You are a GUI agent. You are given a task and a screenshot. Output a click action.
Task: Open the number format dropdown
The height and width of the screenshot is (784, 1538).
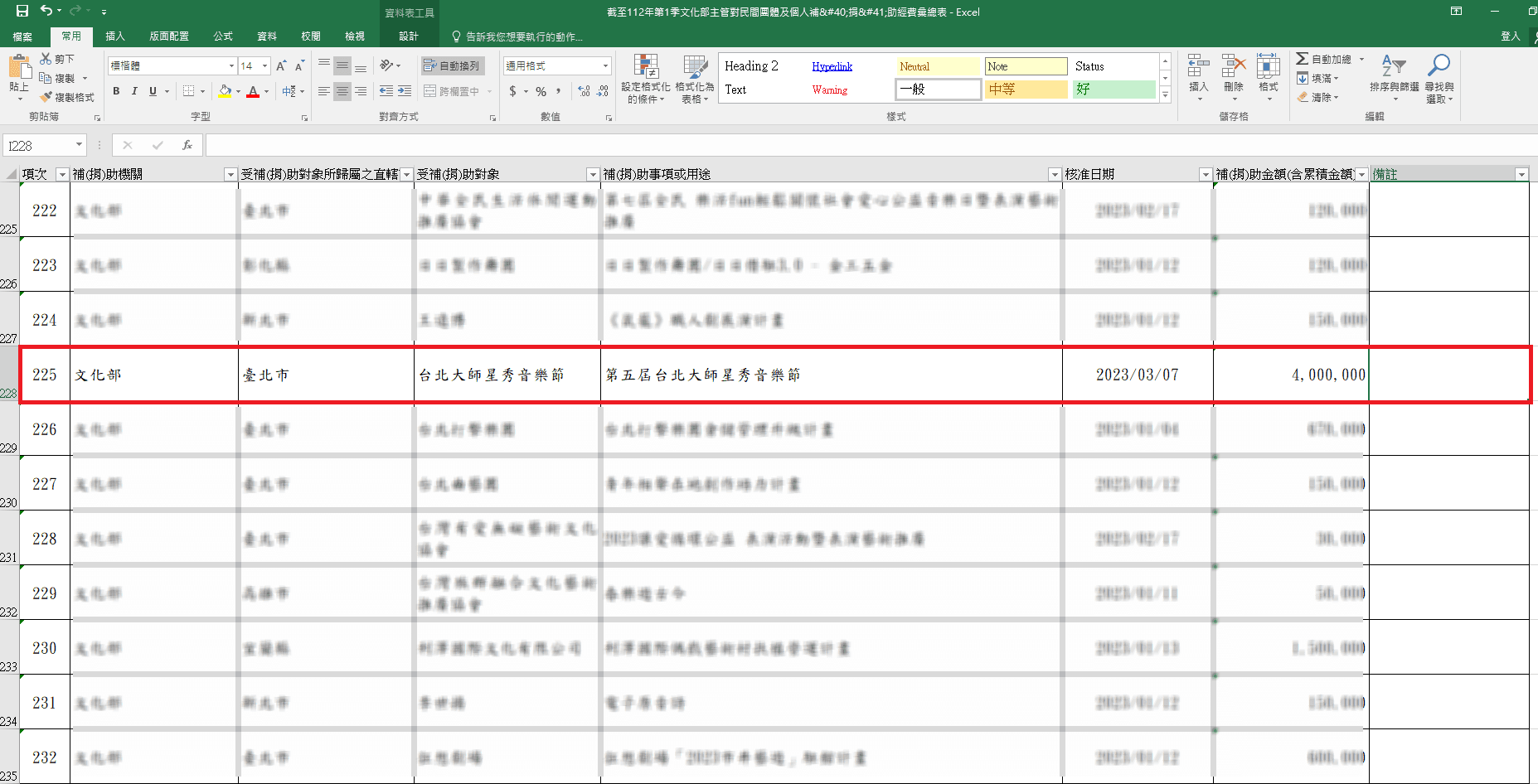point(605,65)
